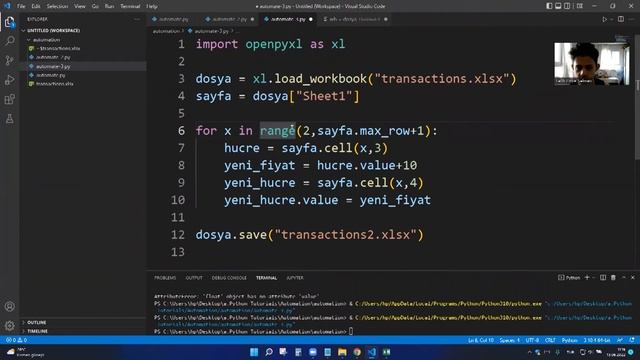Click Ln 6, Col 10 in status bar
This screenshot has width=640, height=360.
click(480, 340)
